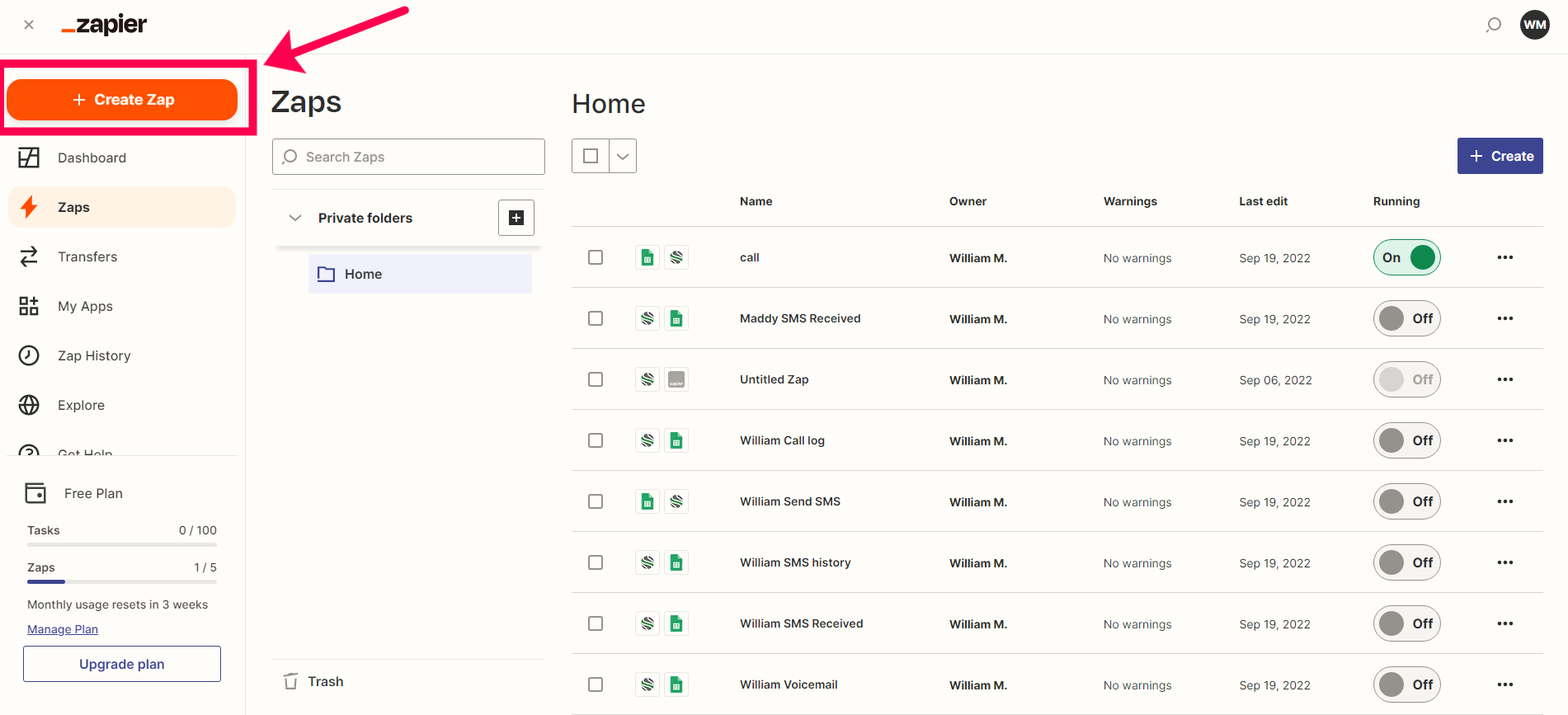Click the Zapier logo
The height and width of the screenshot is (715, 1568).
(x=104, y=25)
